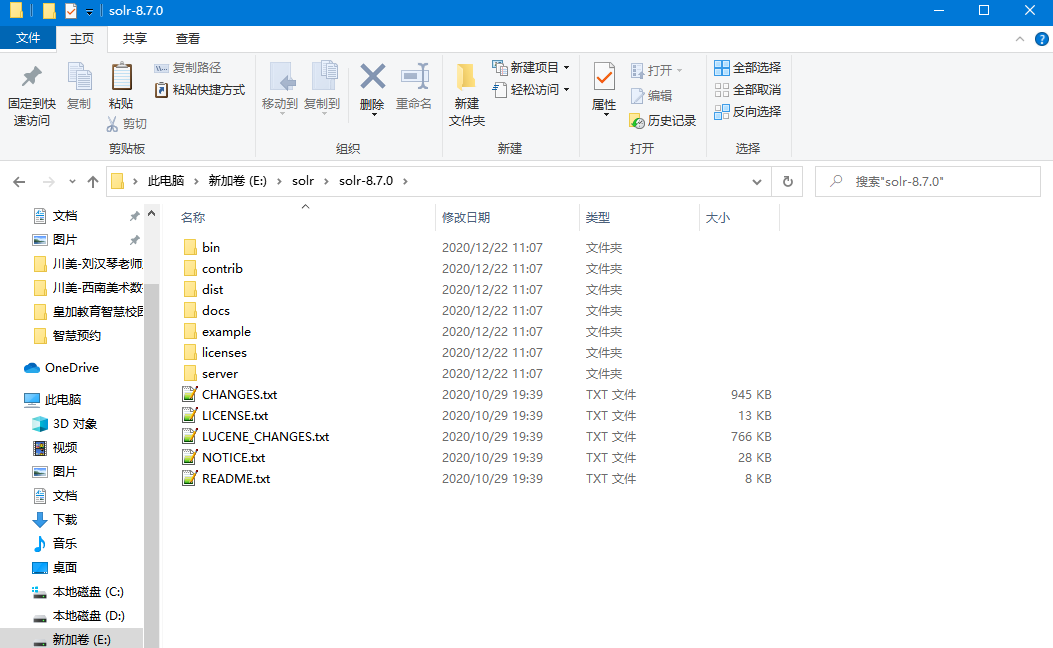Click the Rename icon
Screen dimensions: 1053x648
click(414, 86)
